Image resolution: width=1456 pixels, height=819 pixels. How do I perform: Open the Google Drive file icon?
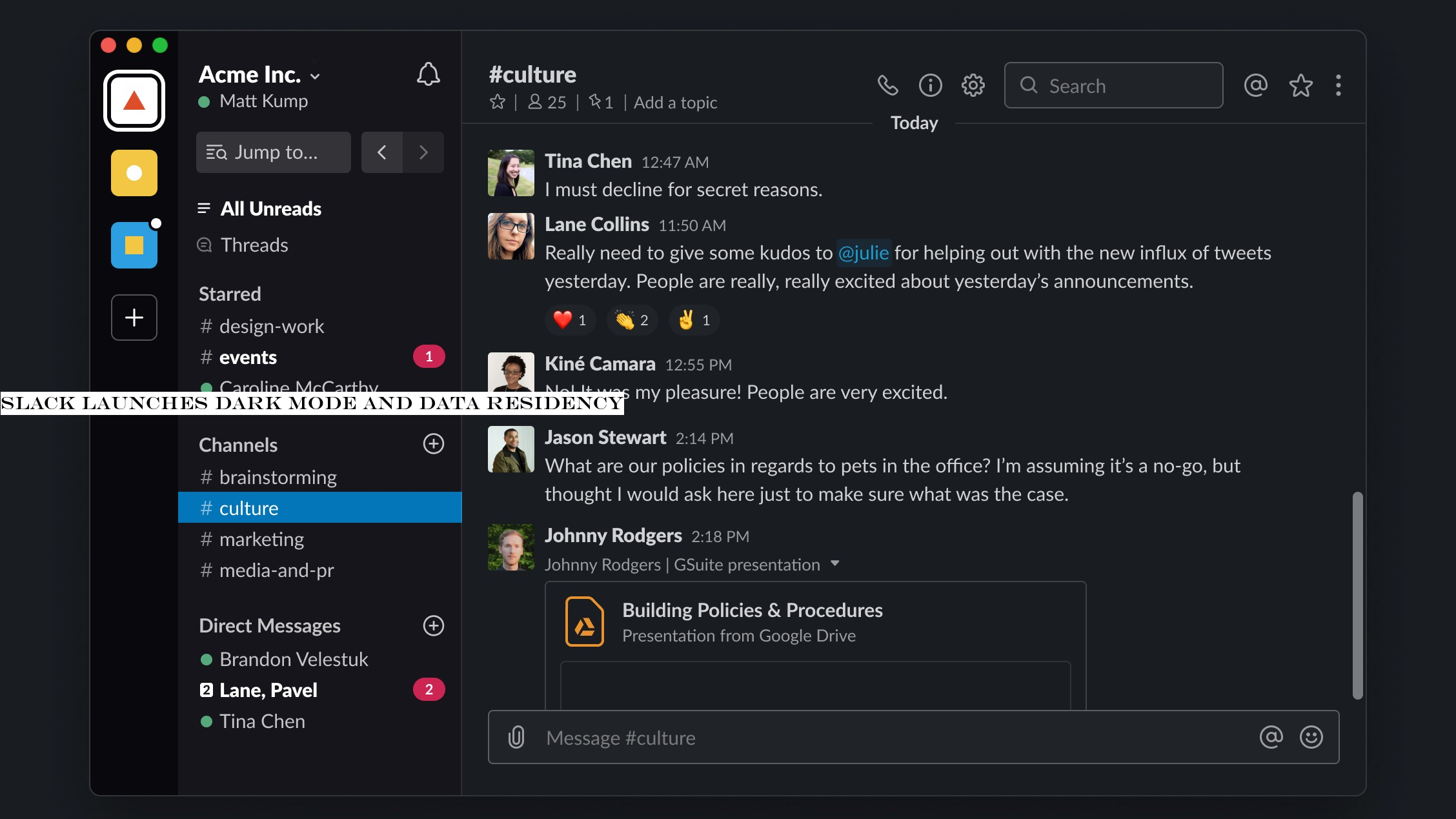point(585,622)
